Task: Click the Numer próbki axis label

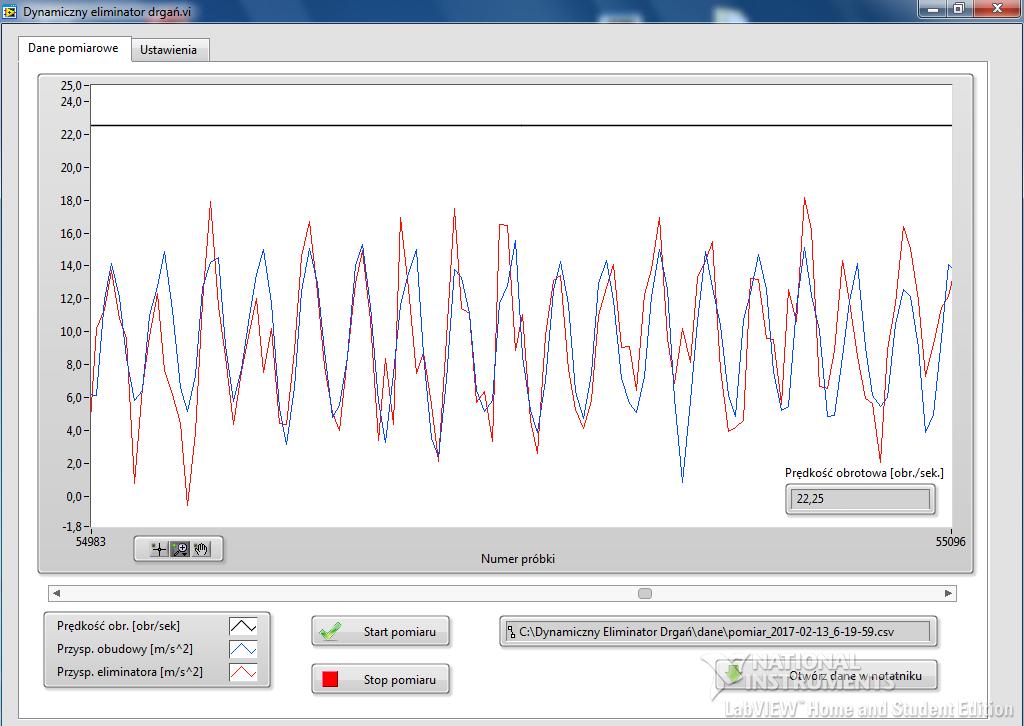Action: point(518,559)
